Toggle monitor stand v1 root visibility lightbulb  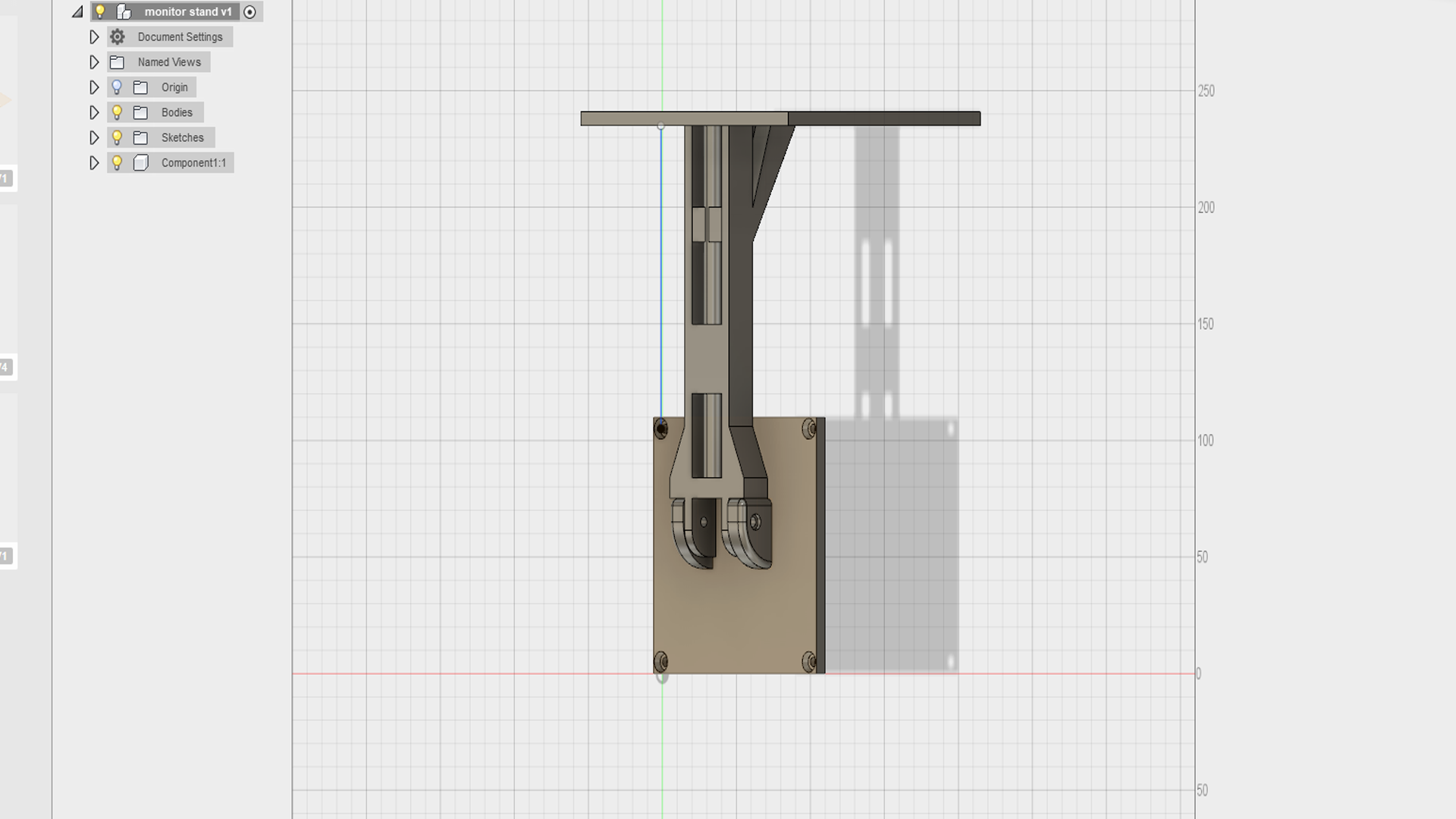(x=100, y=11)
